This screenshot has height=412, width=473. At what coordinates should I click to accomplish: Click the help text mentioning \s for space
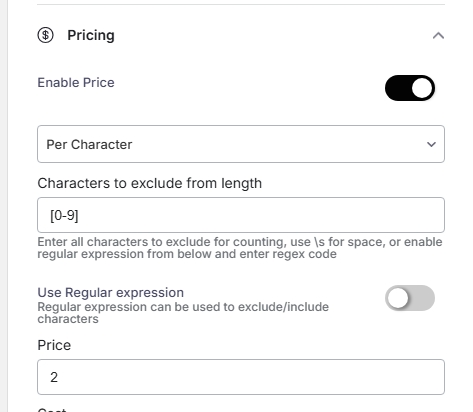tap(240, 248)
